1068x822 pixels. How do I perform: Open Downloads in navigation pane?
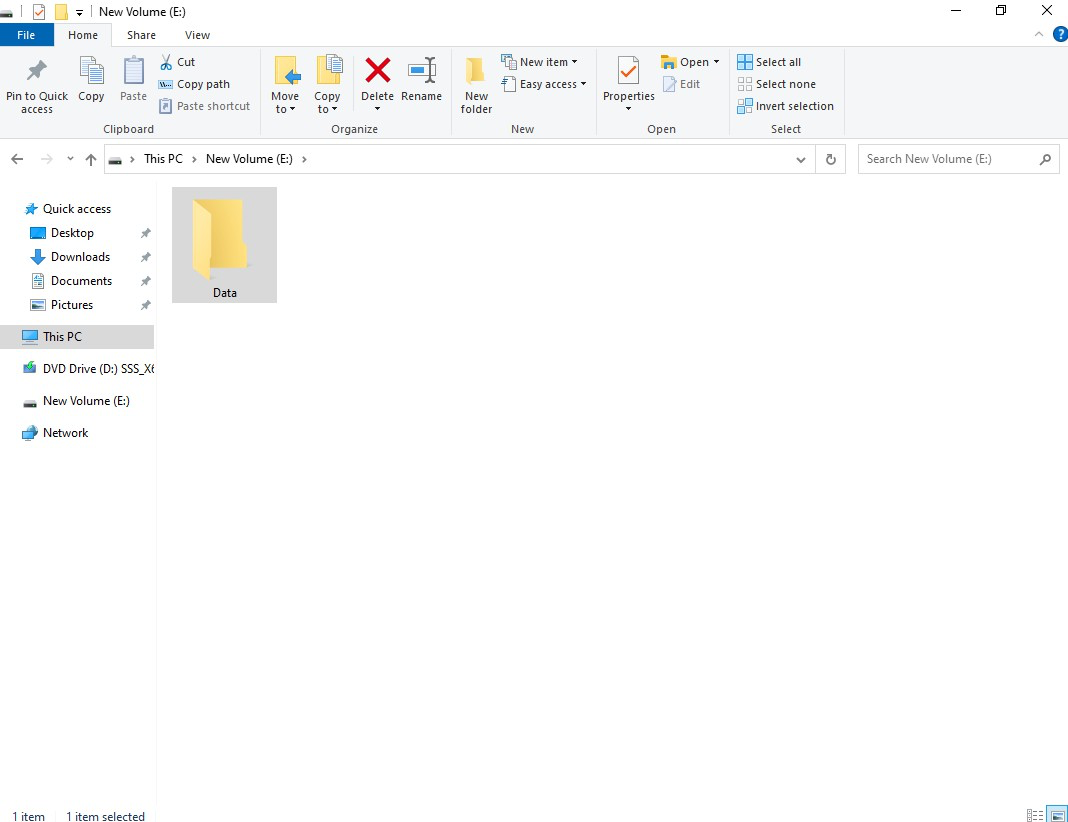click(x=80, y=257)
